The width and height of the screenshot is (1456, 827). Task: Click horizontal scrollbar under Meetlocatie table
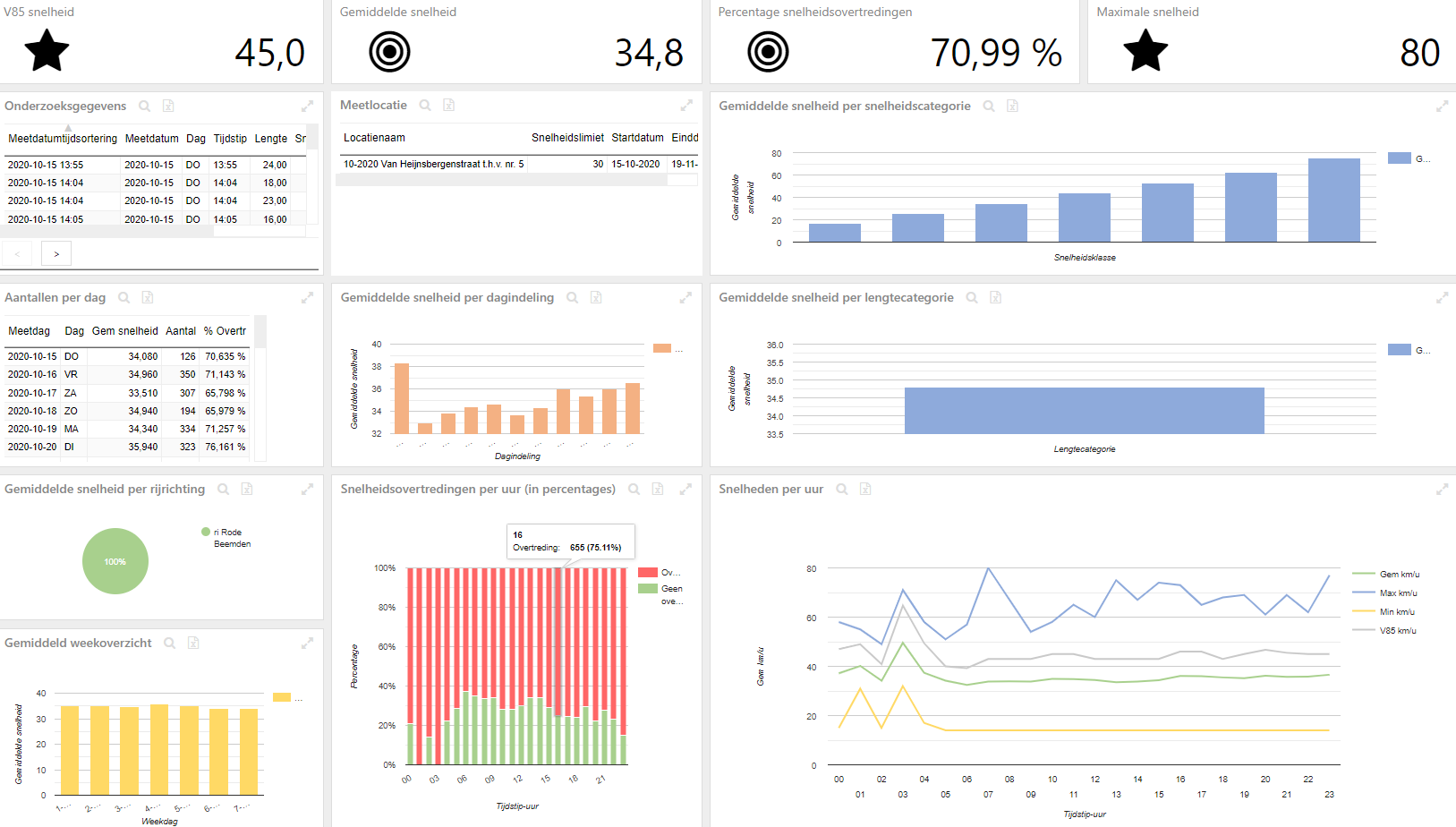point(501,180)
